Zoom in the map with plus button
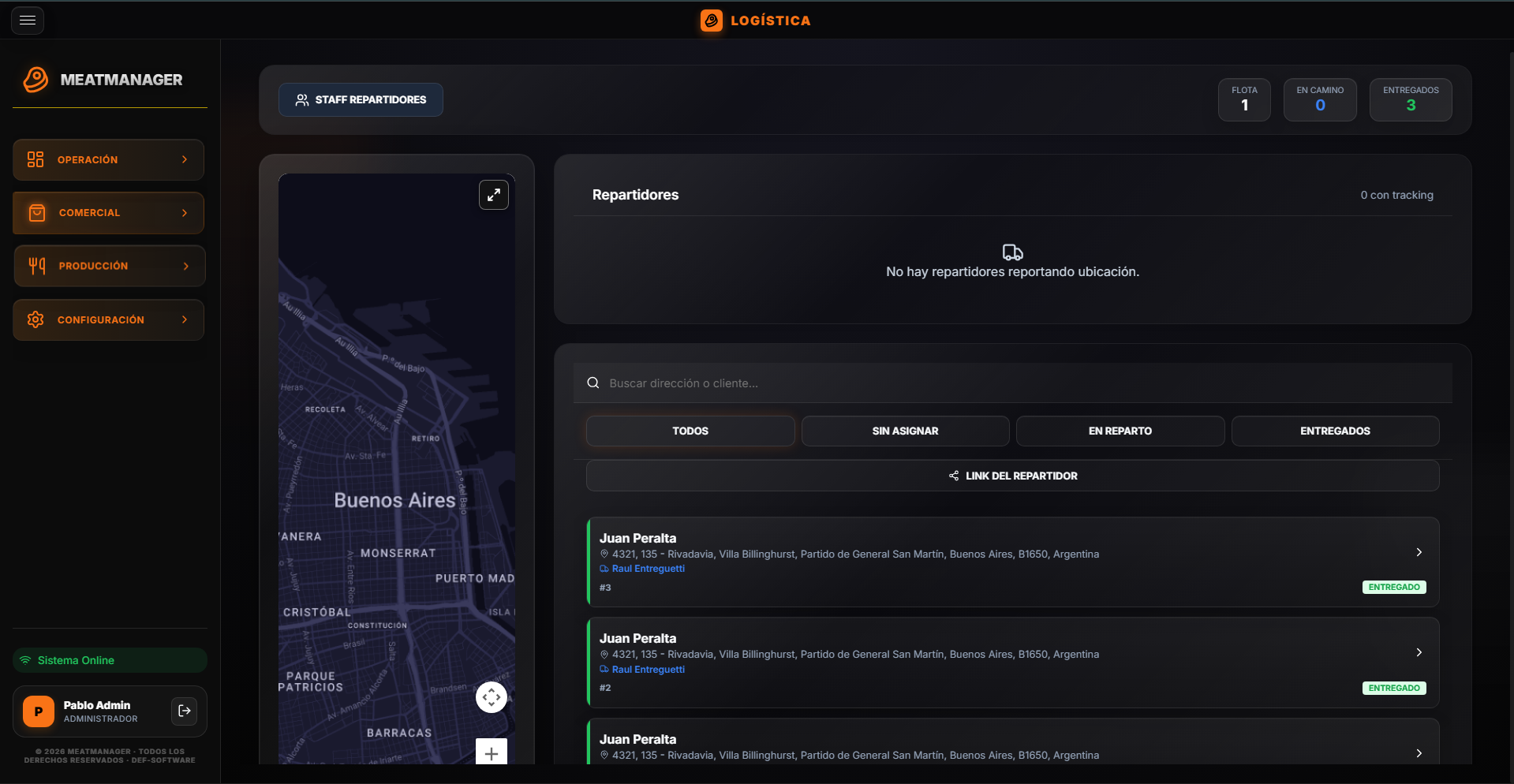The height and width of the screenshot is (784, 1514). (x=492, y=753)
